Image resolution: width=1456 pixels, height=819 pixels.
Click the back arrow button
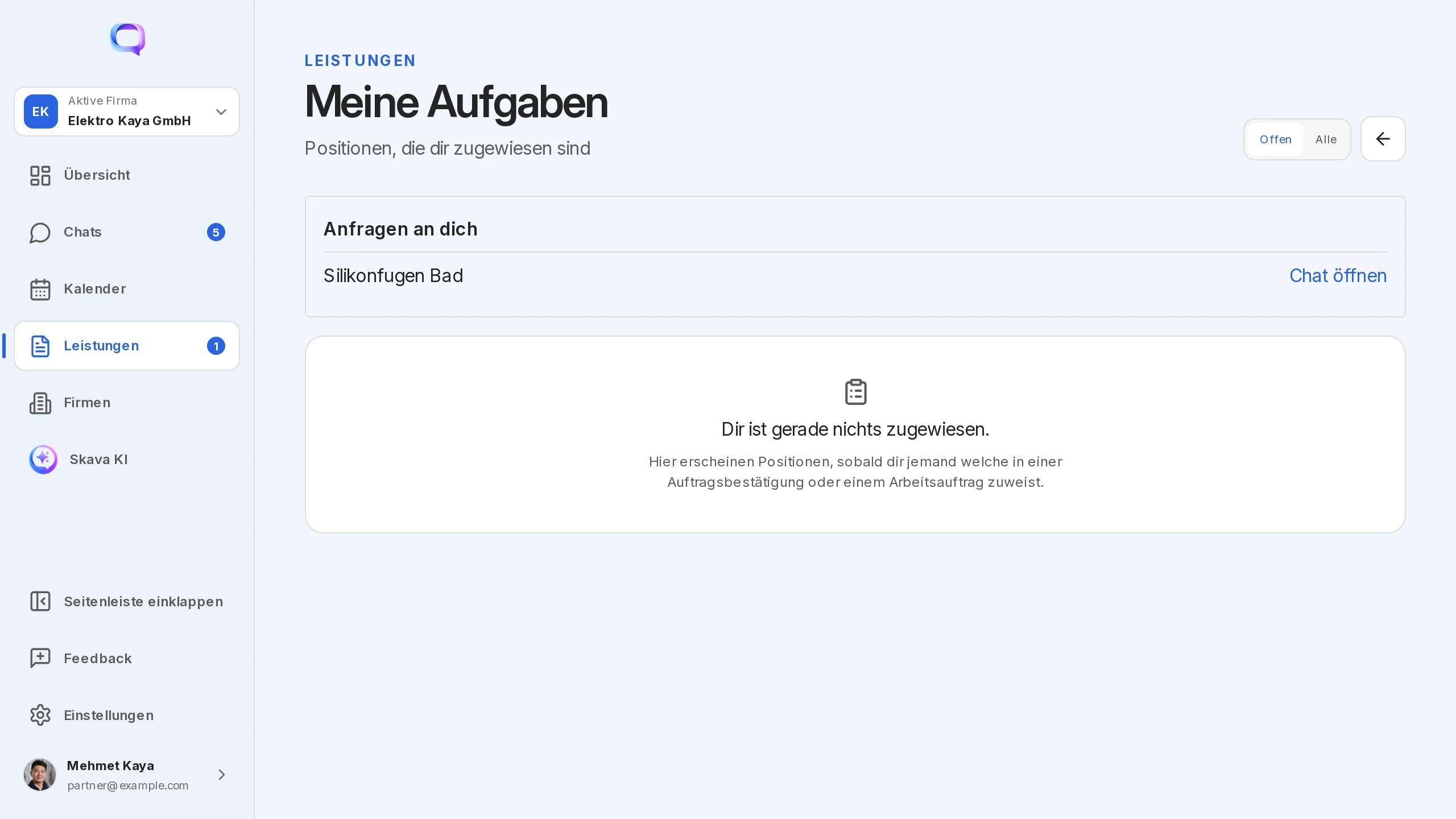tap(1383, 139)
